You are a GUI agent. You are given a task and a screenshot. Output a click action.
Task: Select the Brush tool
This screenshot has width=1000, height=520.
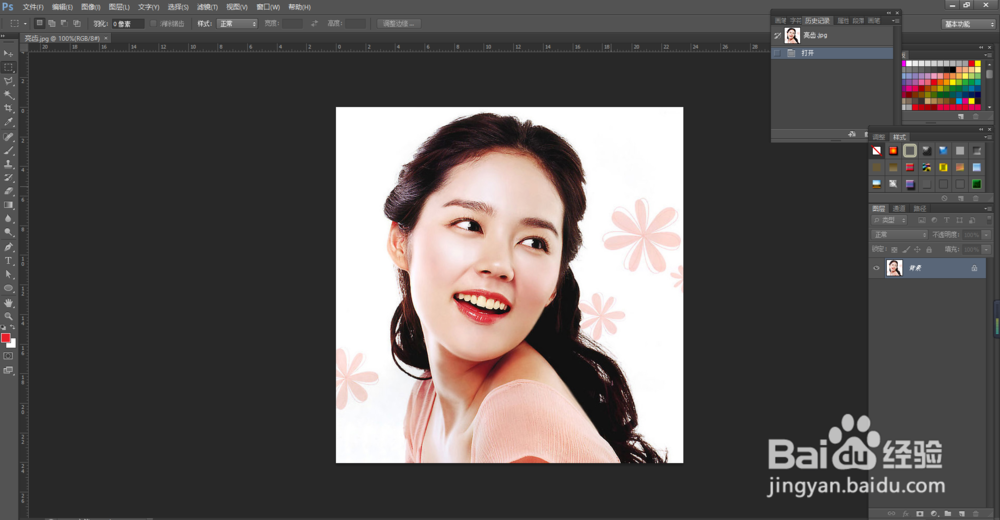point(8,151)
